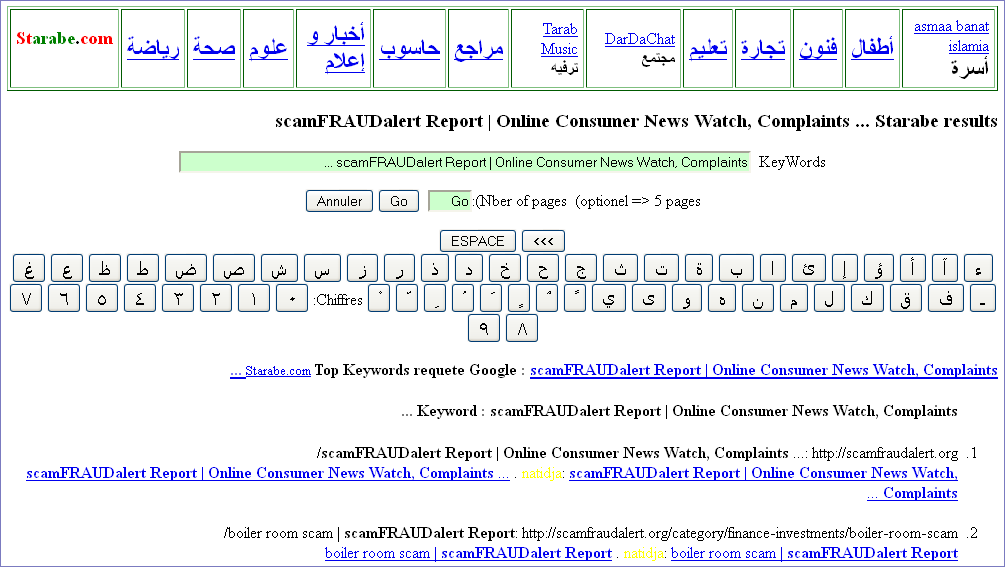Tap the ش letter key

click(279, 268)
